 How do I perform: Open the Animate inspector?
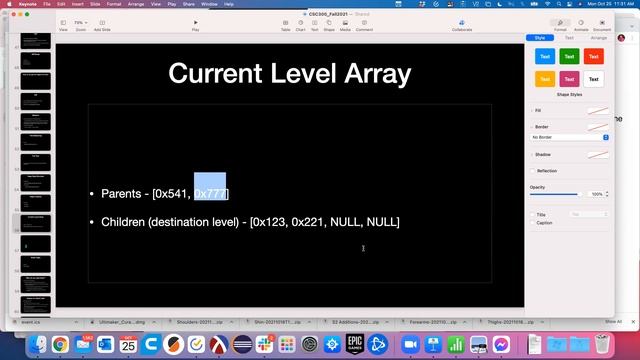point(581,25)
